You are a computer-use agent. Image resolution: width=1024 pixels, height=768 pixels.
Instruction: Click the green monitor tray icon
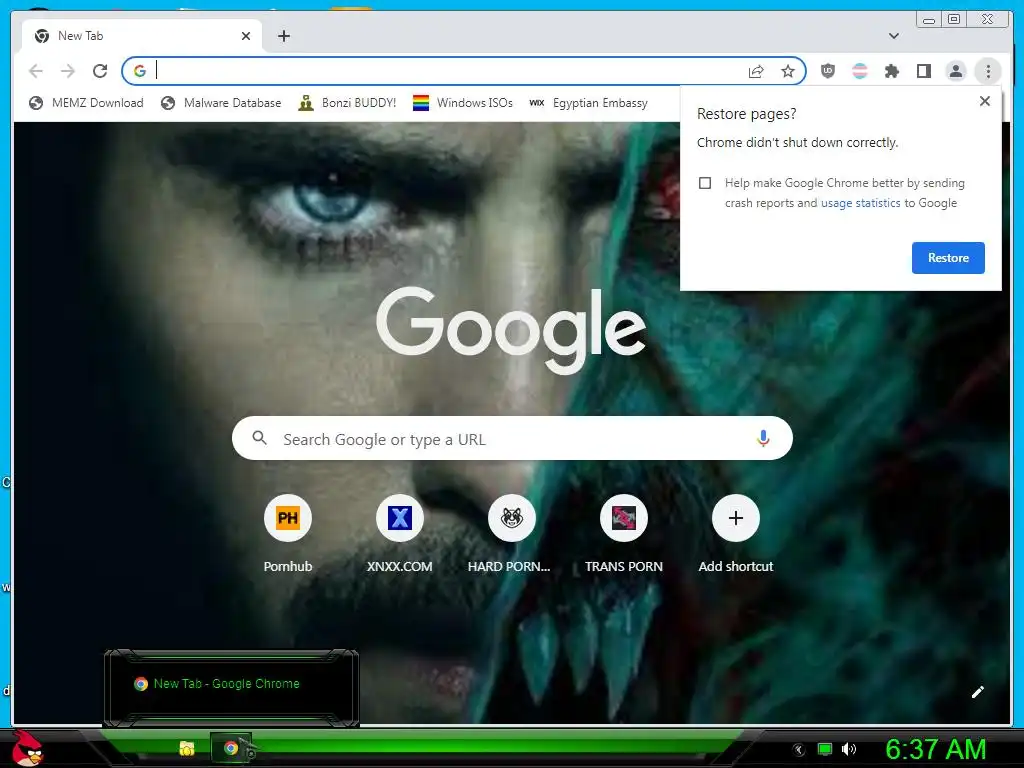pyautogui.click(x=825, y=749)
